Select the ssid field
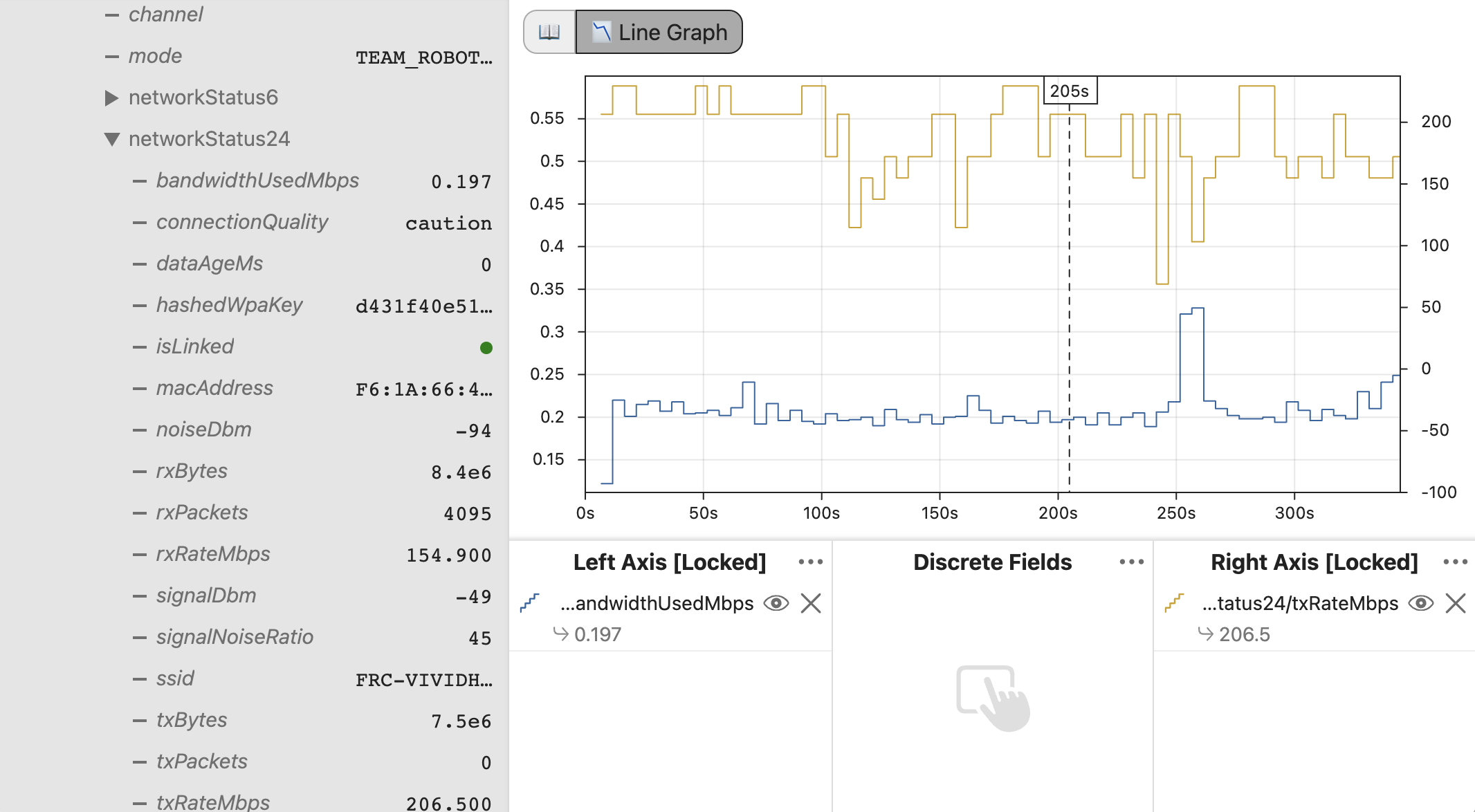This screenshot has height=812, width=1475. (x=175, y=679)
